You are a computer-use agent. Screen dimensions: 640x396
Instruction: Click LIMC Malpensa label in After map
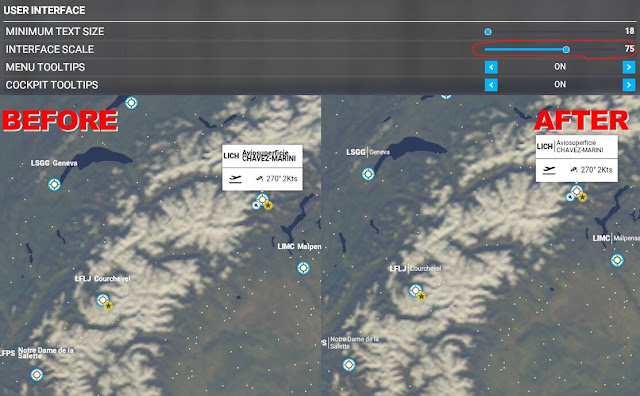tap(616, 238)
